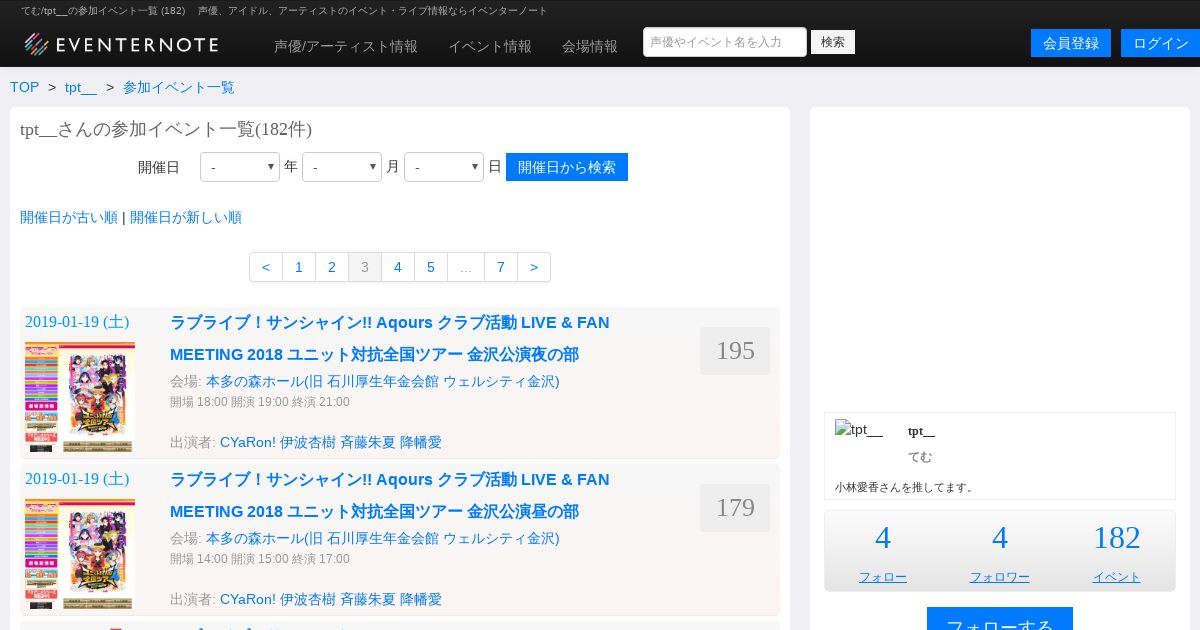
Task: Open venue 本多の森ホール for 夜の部 event
Action: [383, 381]
